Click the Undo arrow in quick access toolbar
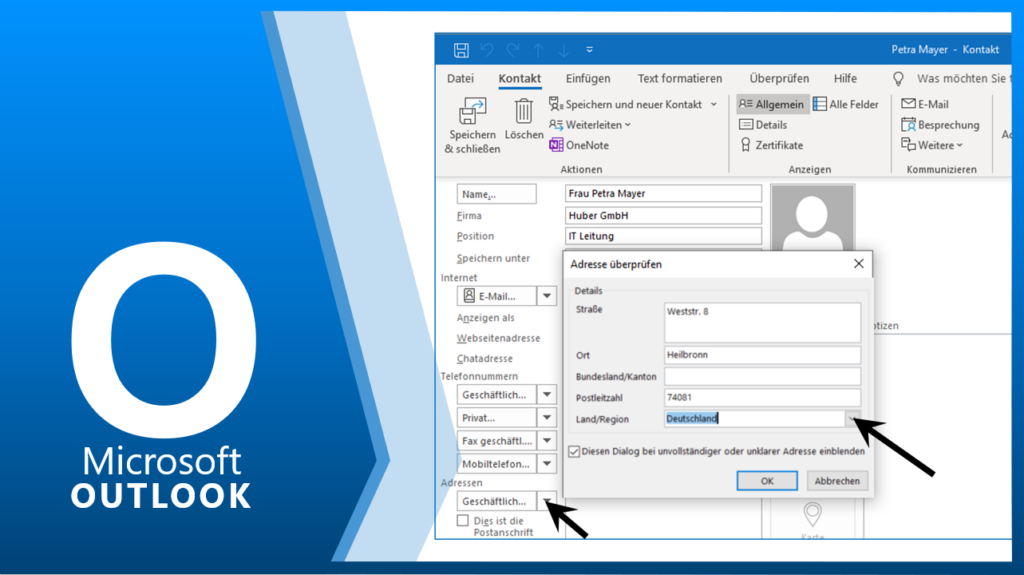Screen dimensions: 1024x575 coord(487,50)
